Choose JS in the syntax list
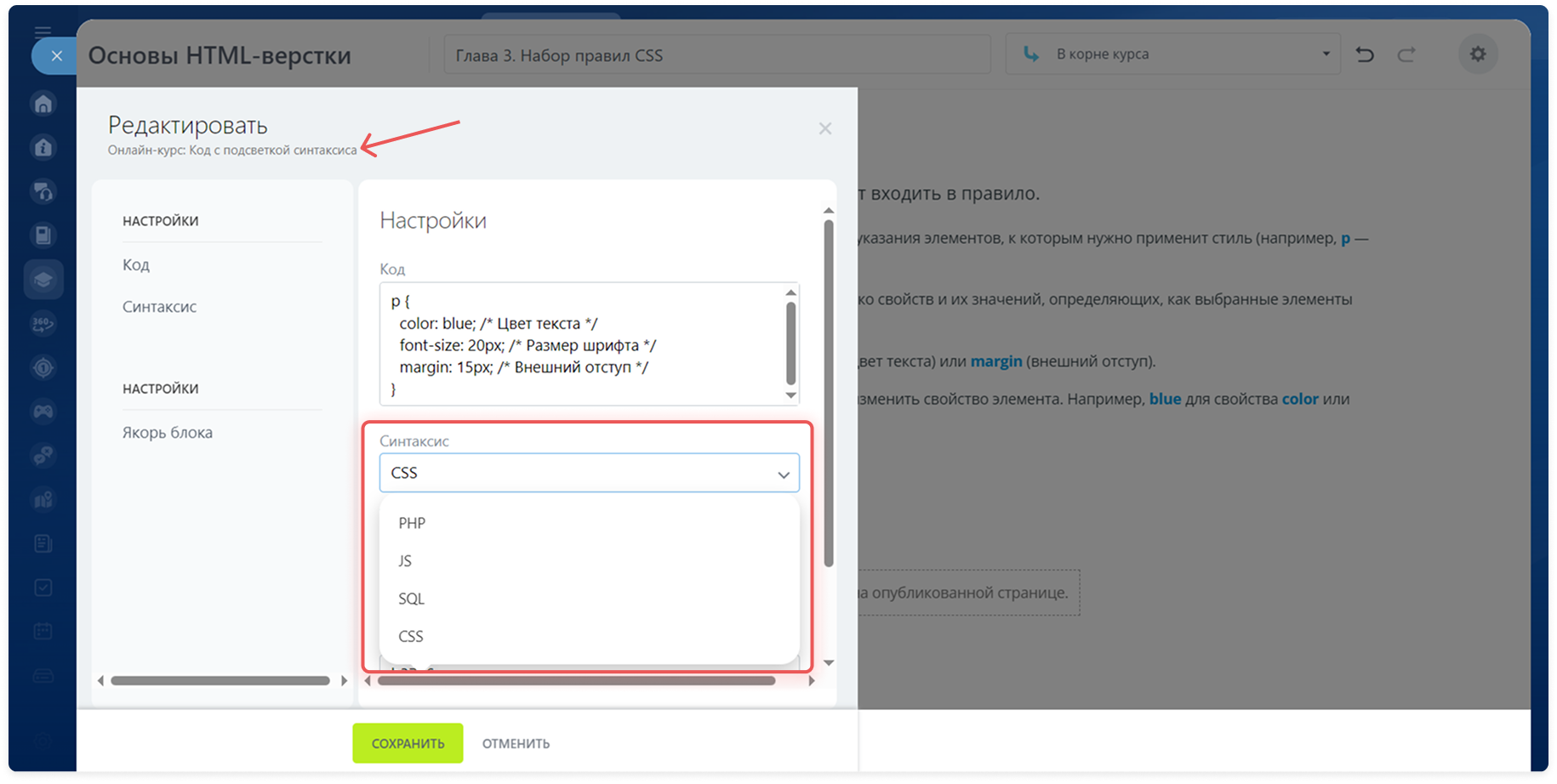 tap(405, 561)
